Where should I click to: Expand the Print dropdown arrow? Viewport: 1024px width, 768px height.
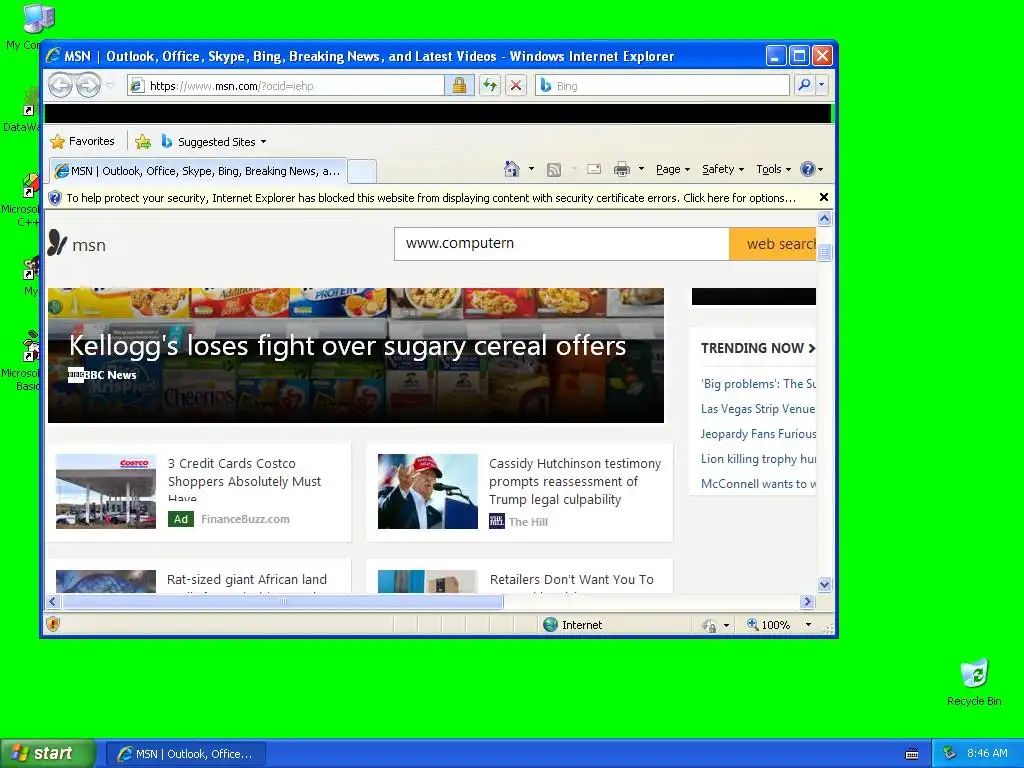(641, 169)
